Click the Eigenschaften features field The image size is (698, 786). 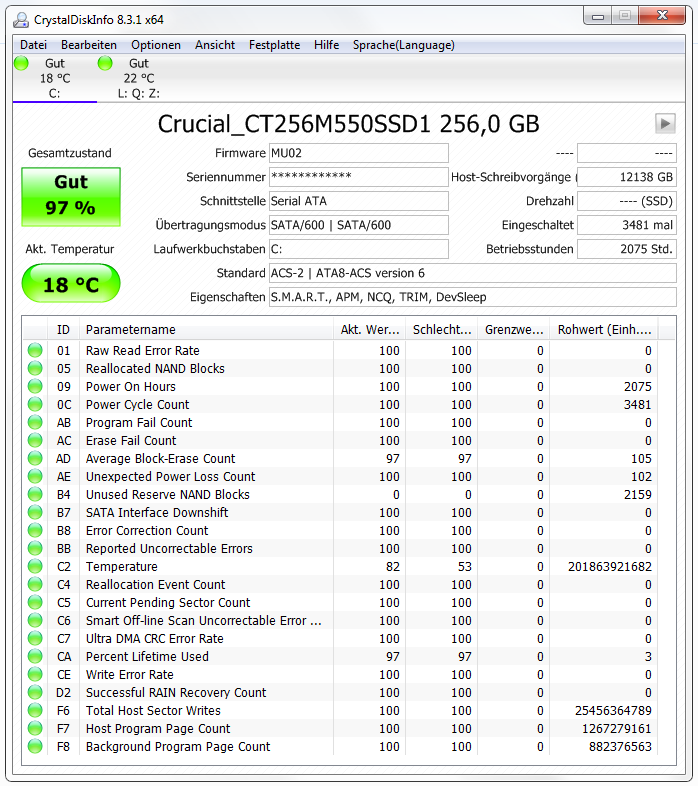pyautogui.click(x=472, y=297)
